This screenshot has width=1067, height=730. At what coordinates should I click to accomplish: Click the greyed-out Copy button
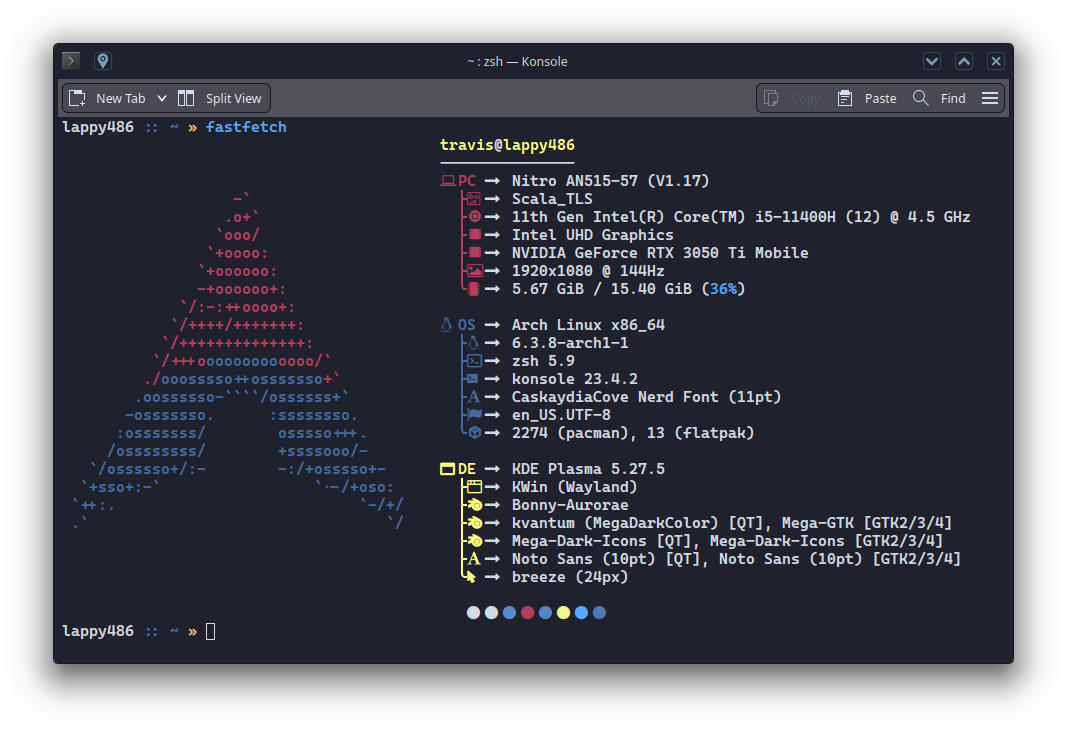(793, 98)
